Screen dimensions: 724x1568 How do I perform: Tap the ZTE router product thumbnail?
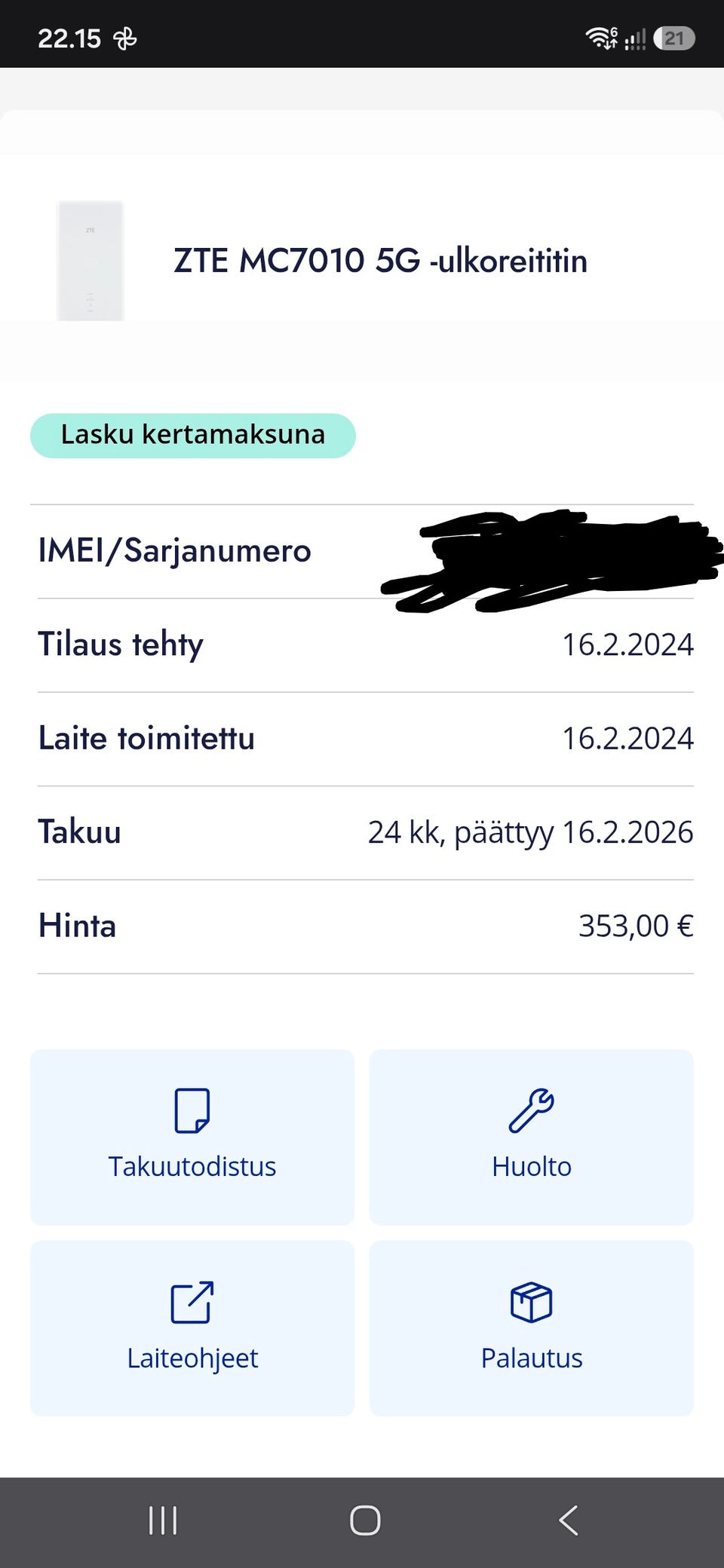(90, 260)
